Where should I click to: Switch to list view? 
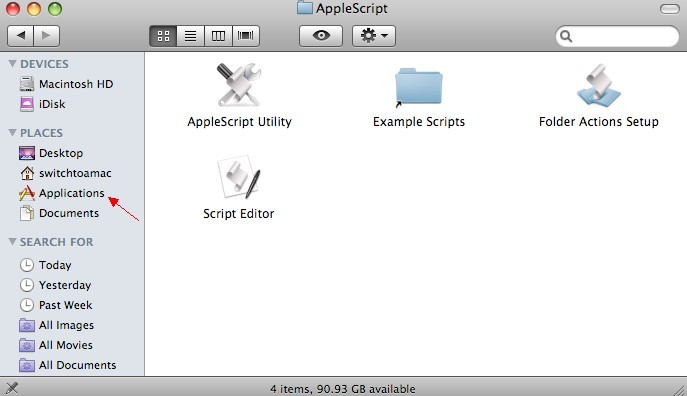pyautogui.click(x=190, y=35)
